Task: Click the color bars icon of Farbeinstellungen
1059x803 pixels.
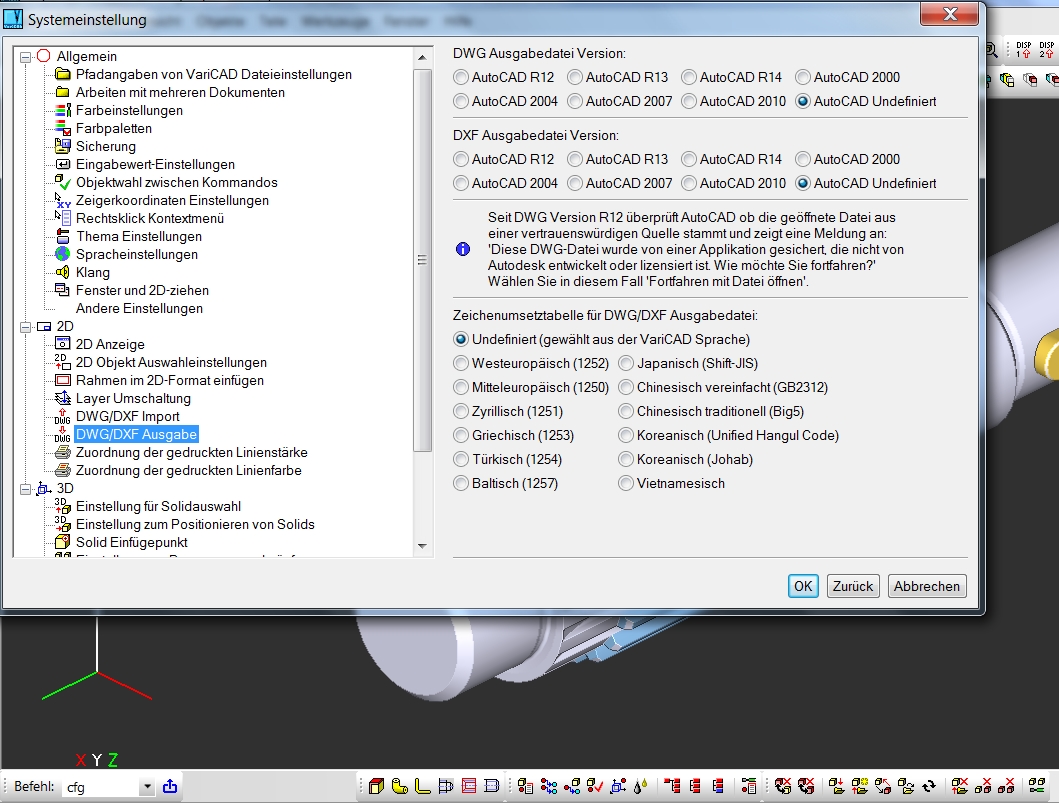Action: pyautogui.click(x=62, y=110)
